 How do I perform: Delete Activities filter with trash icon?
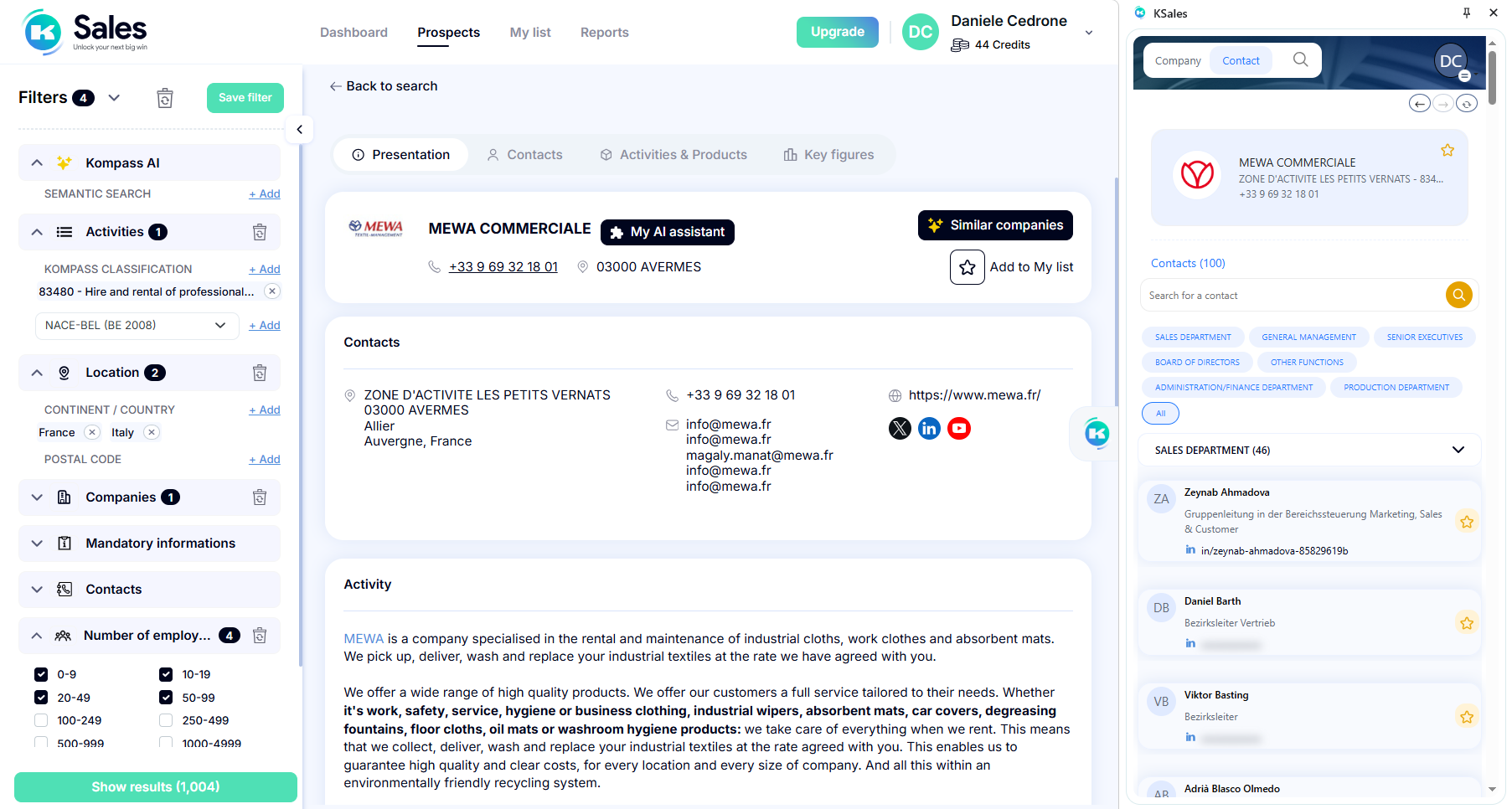[x=260, y=232]
